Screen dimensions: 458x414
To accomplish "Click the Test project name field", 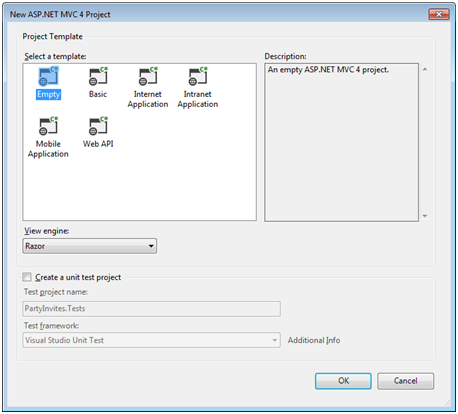I will 151,309.
